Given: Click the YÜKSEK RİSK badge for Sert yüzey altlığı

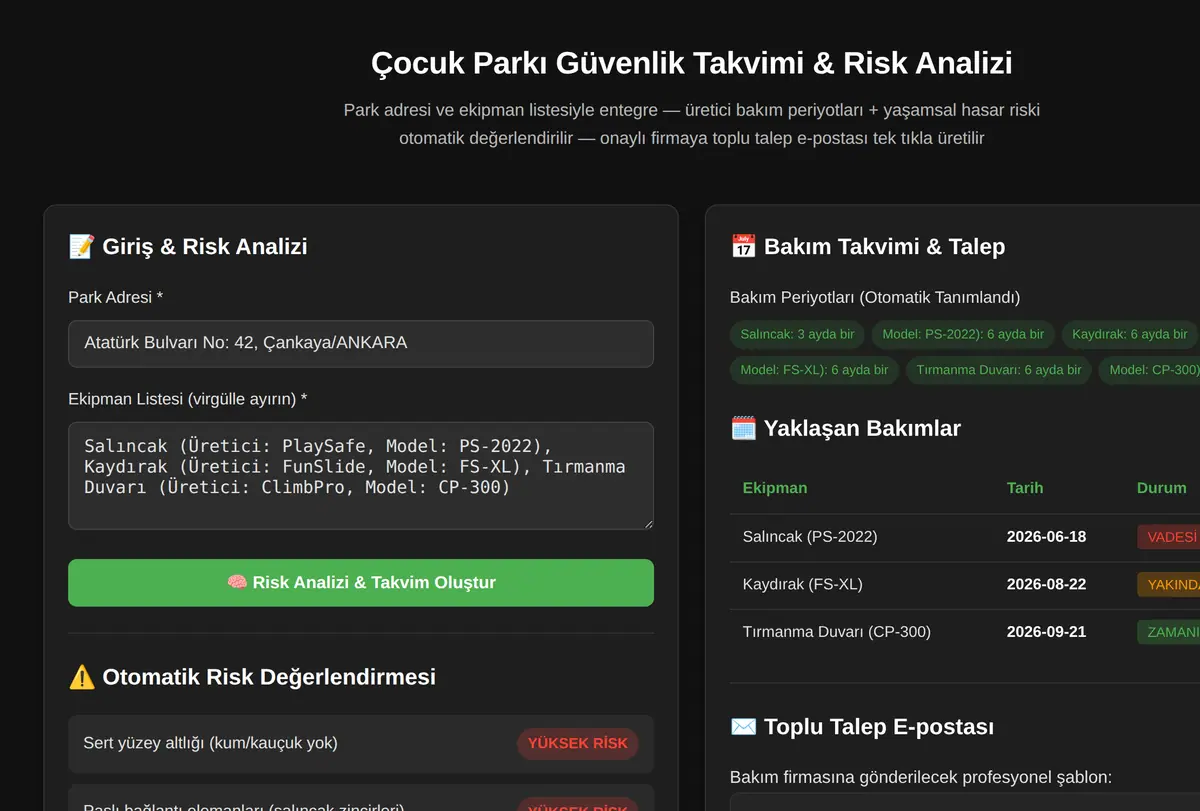Looking at the screenshot, I should point(578,743).
